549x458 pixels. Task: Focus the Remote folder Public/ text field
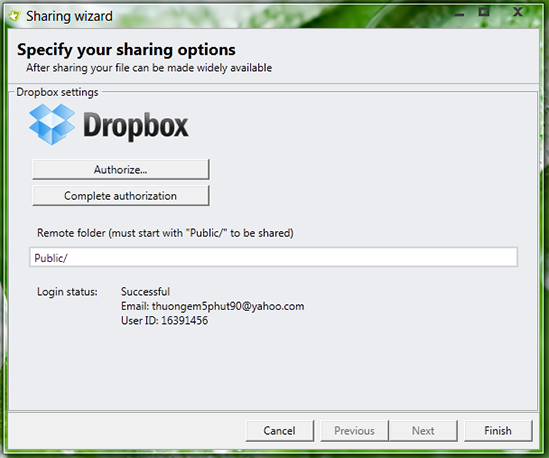tap(273, 257)
